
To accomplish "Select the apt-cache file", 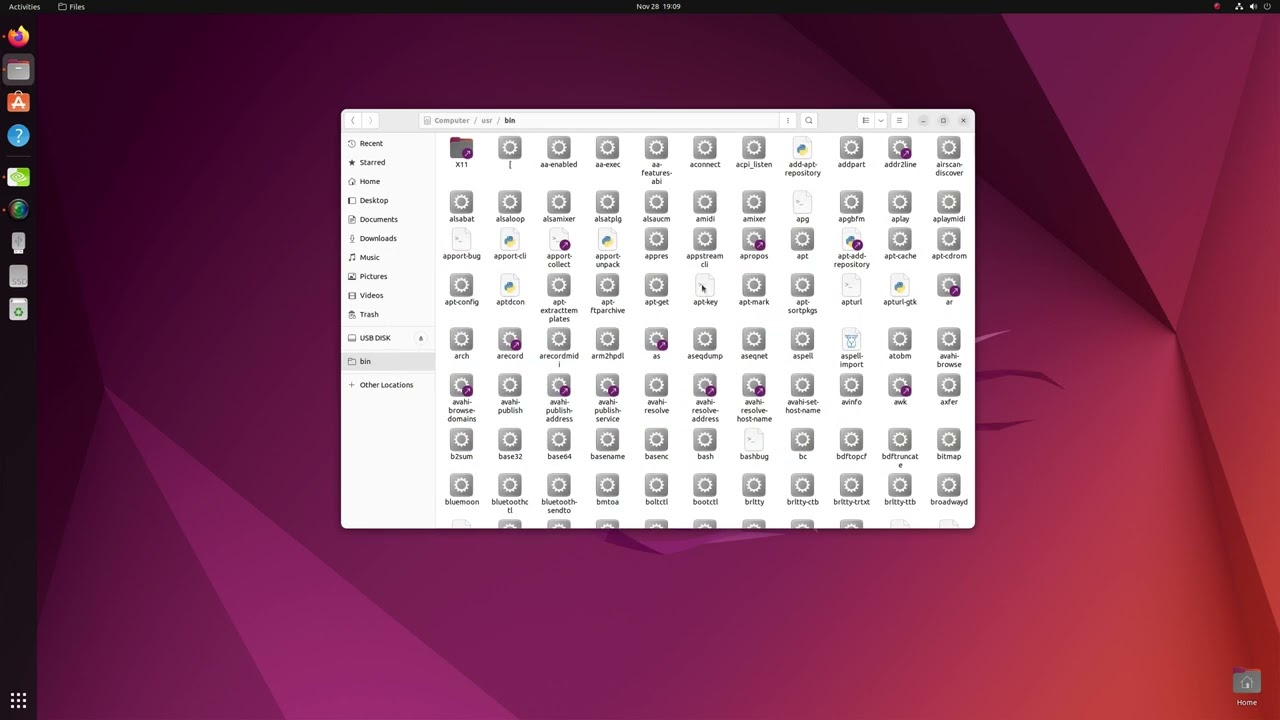I will 900,244.
